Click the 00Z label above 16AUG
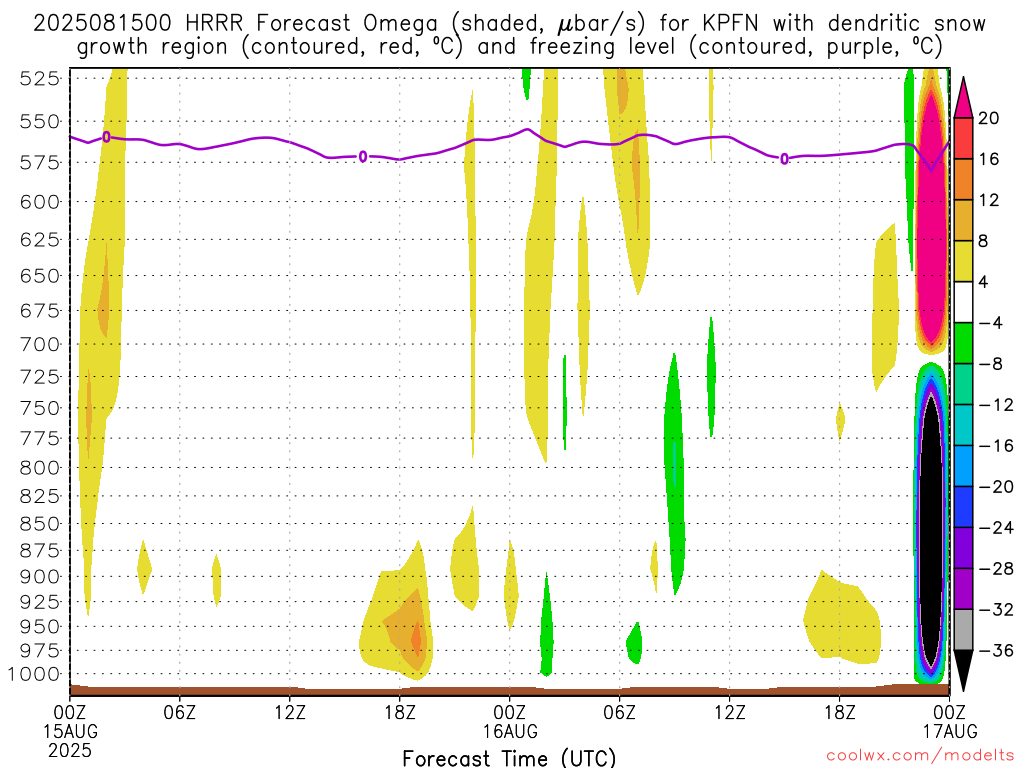 509,711
